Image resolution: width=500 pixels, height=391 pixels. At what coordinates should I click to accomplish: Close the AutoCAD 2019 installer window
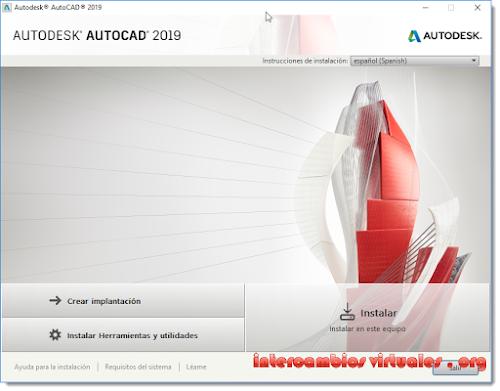pos(477,7)
